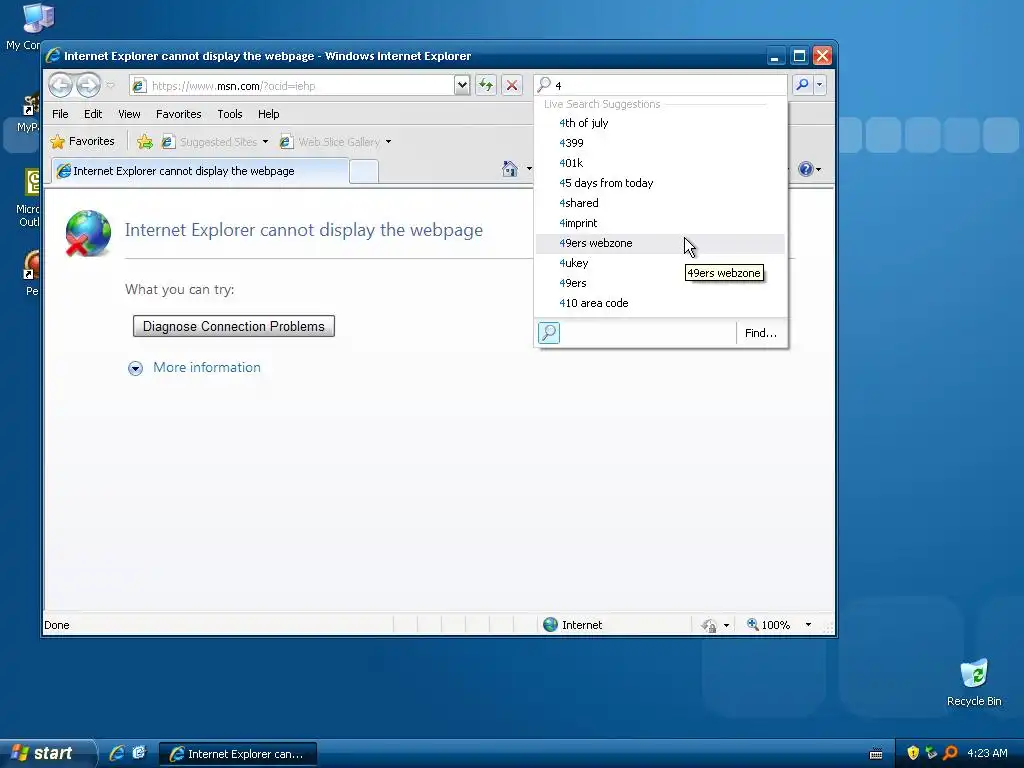Stop loading with the red X icon
Screen dimensions: 1024x768
coord(512,86)
